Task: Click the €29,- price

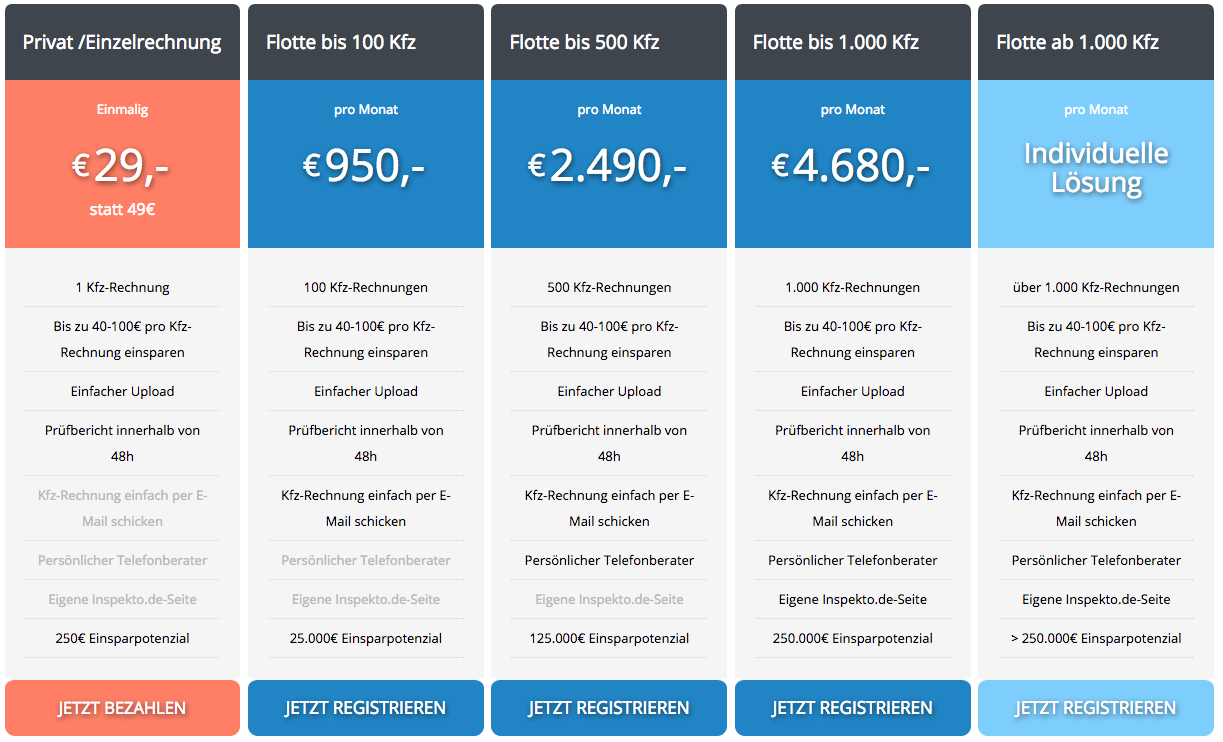Action: coord(122,166)
